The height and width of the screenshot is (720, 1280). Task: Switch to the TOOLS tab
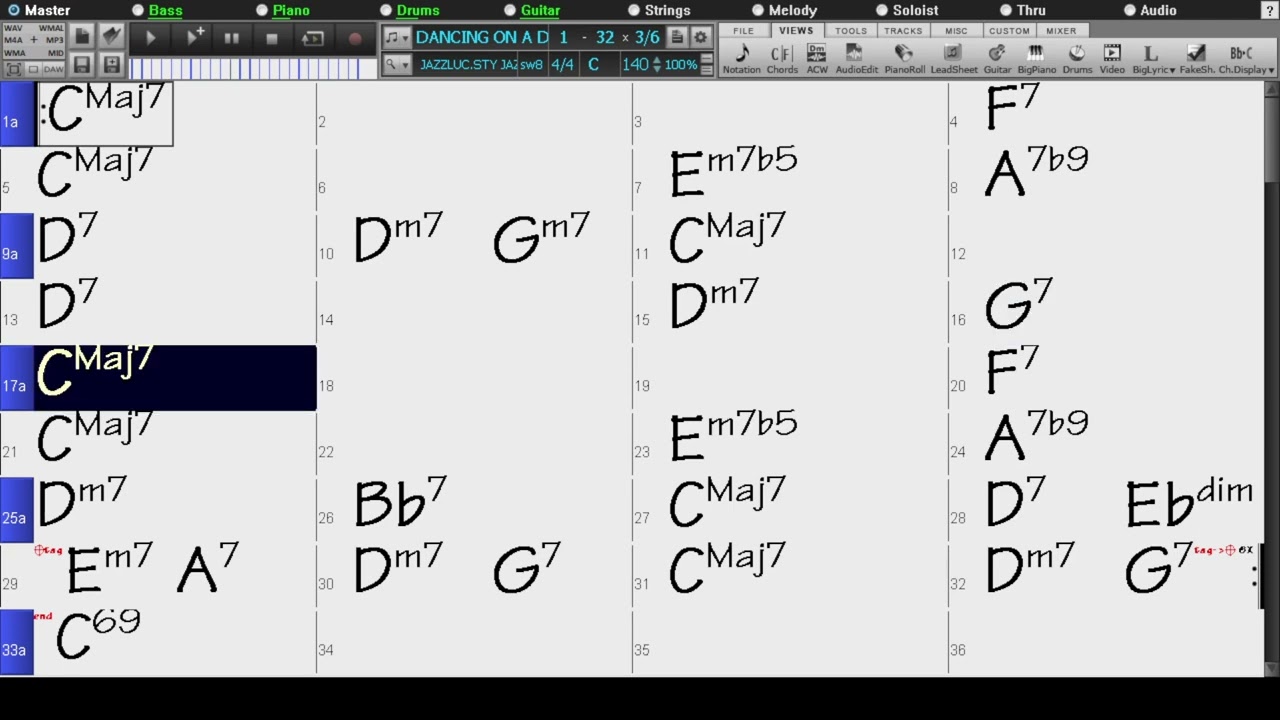click(851, 31)
